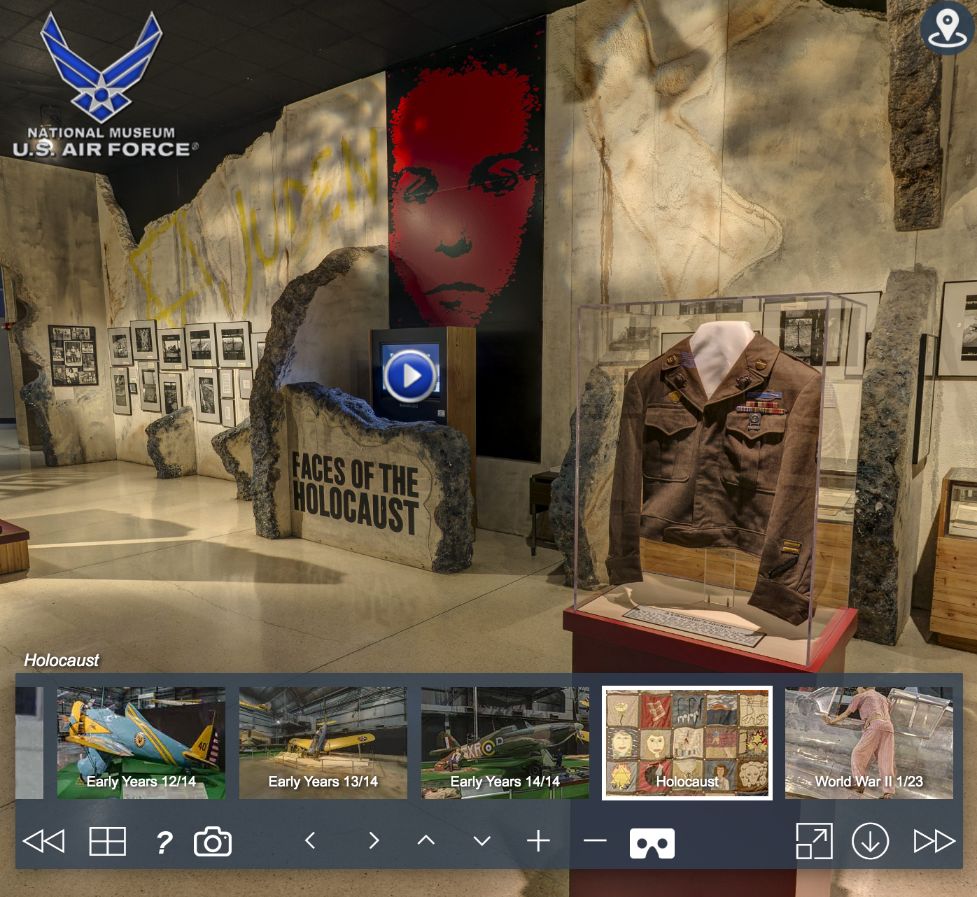Zoom in with the plus icon
The width and height of the screenshot is (977, 897).
point(538,841)
